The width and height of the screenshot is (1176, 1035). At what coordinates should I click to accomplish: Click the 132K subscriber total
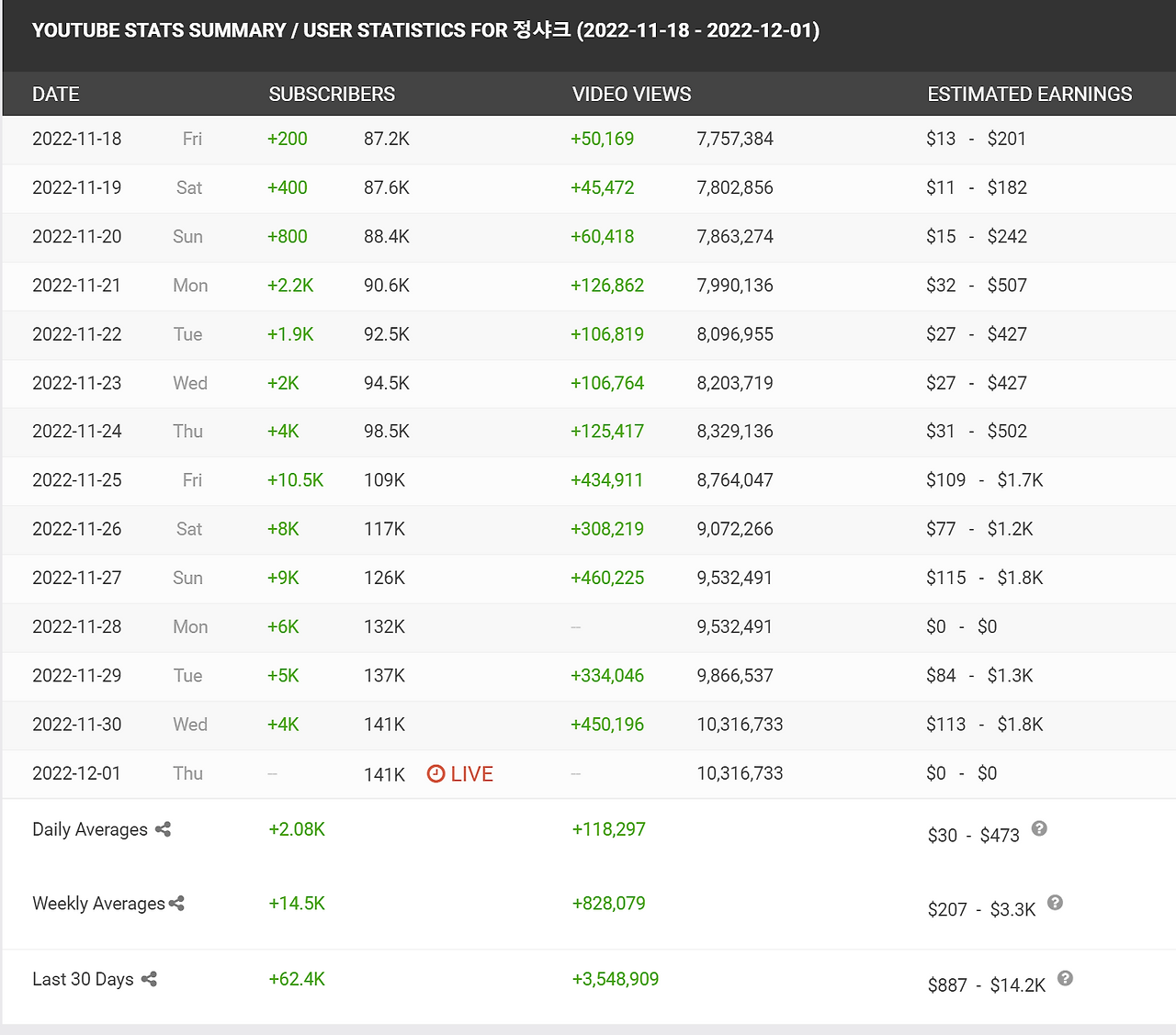pos(385,626)
